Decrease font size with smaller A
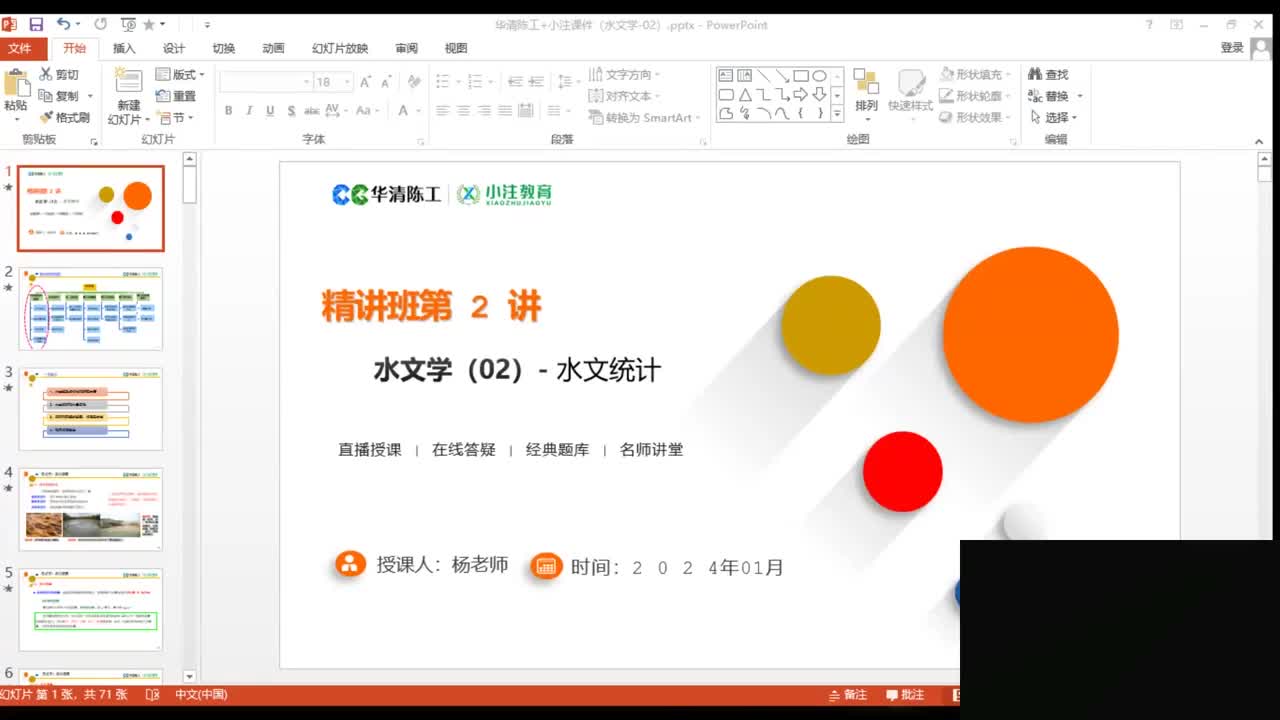The image size is (1280, 720). pyautogui.click(x=386, y=82)
